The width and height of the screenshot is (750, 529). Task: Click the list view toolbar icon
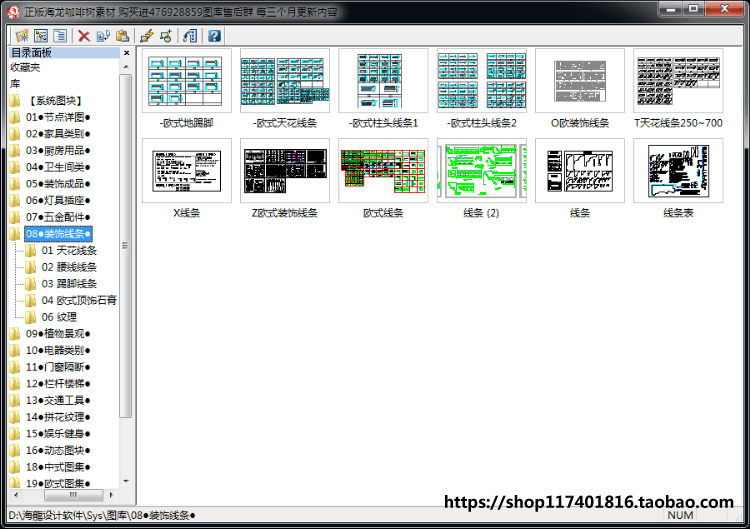(60, 36)
